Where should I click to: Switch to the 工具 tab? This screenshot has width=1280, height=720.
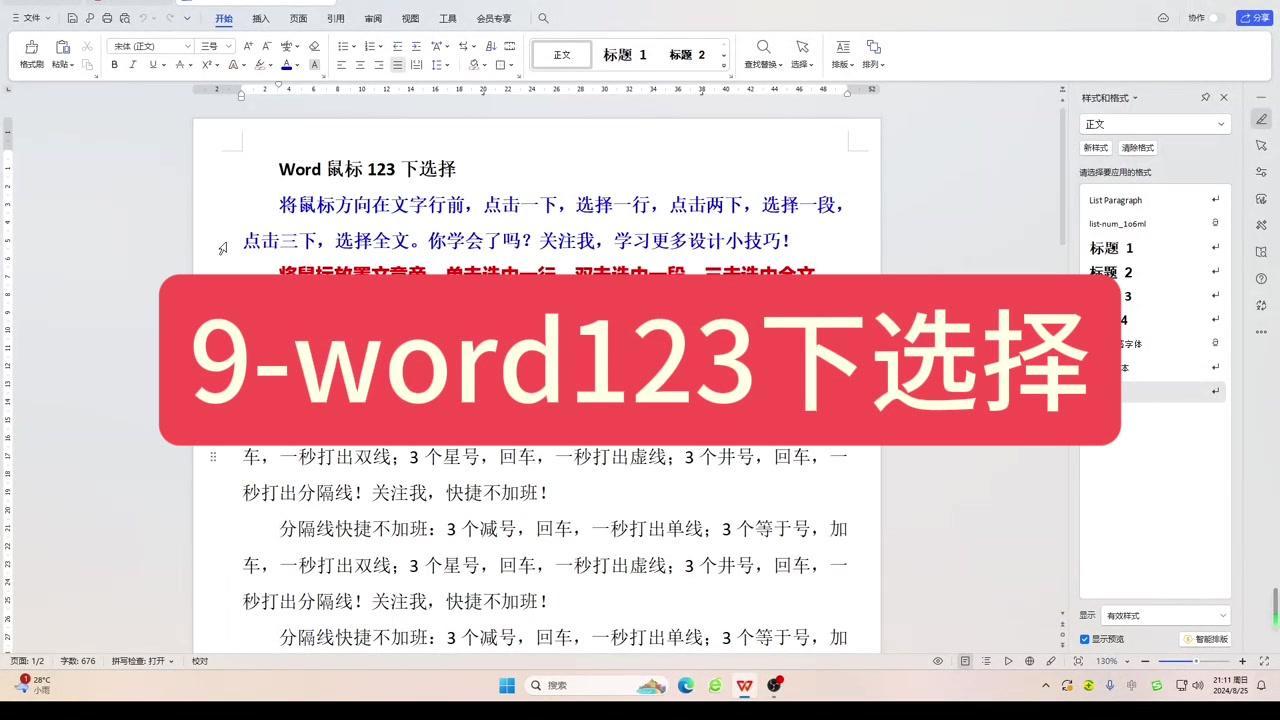tap(448, 18)
